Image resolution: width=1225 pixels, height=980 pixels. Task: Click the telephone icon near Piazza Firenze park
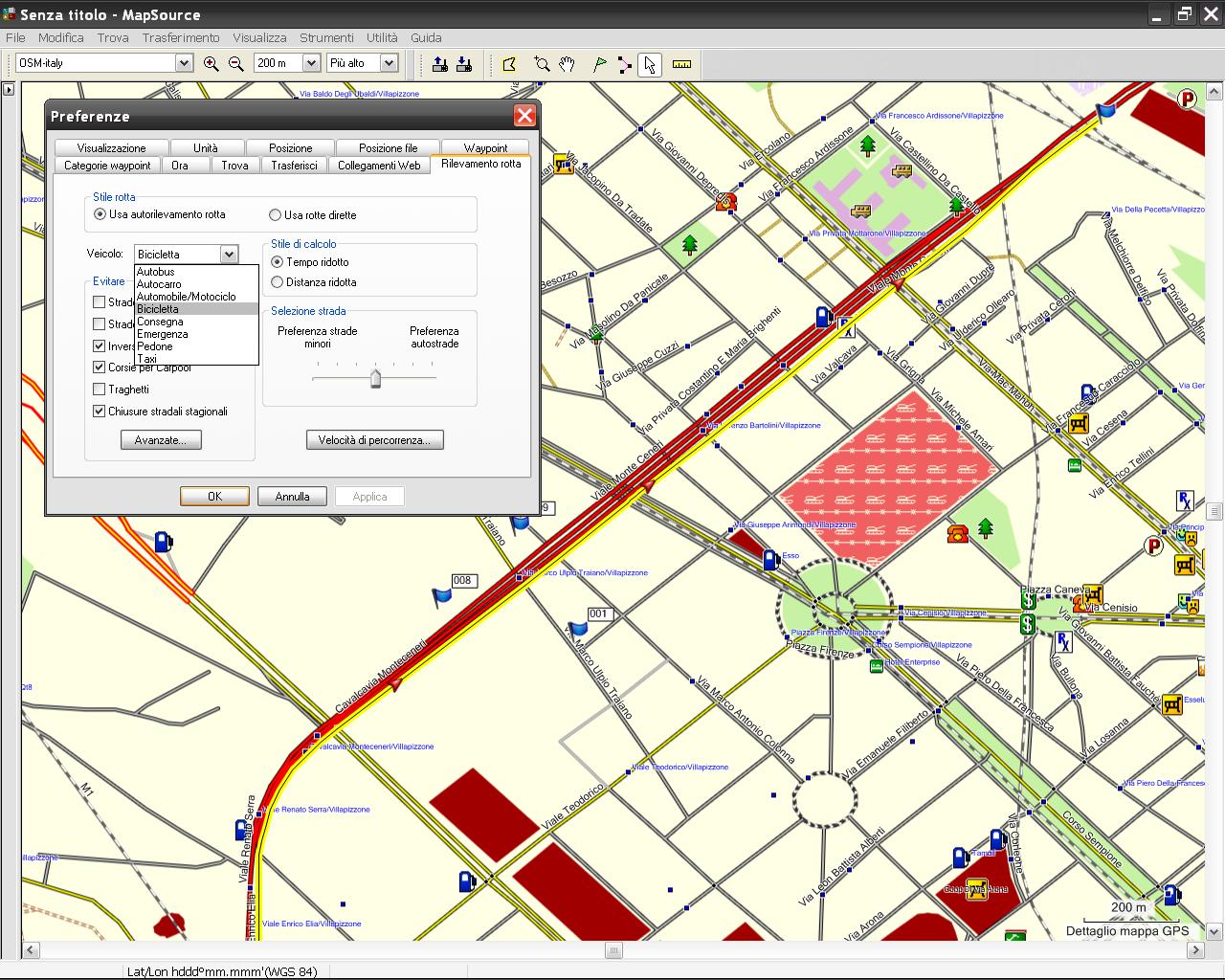click(957, 533)
